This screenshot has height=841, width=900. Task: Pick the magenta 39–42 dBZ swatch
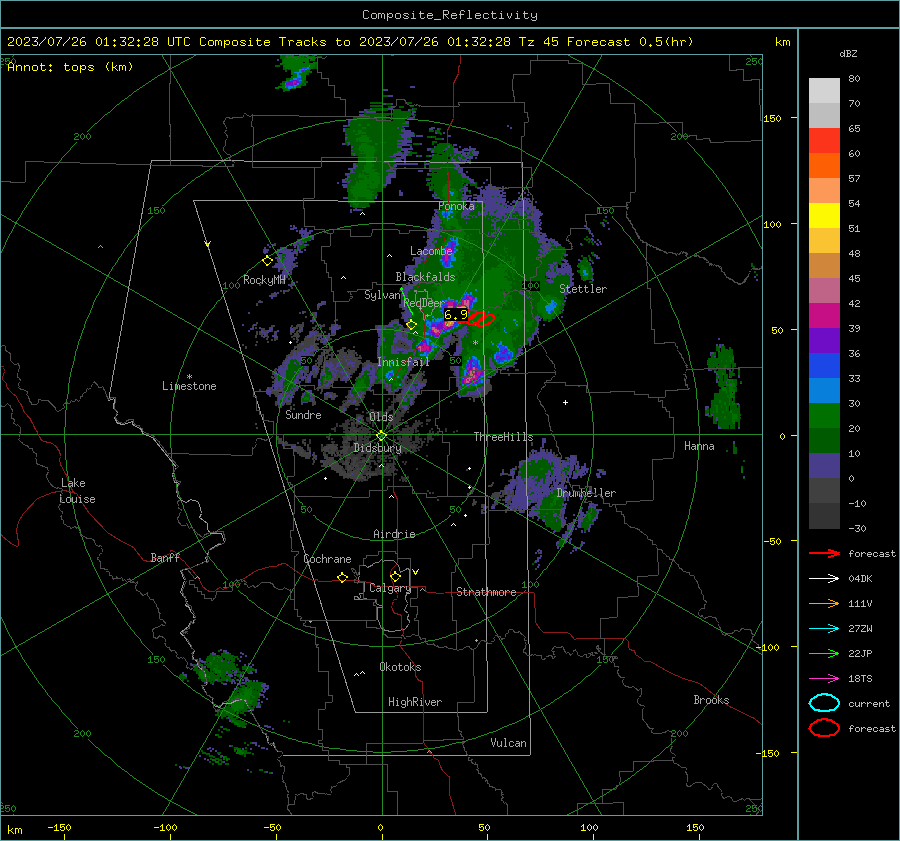[824, 316]
